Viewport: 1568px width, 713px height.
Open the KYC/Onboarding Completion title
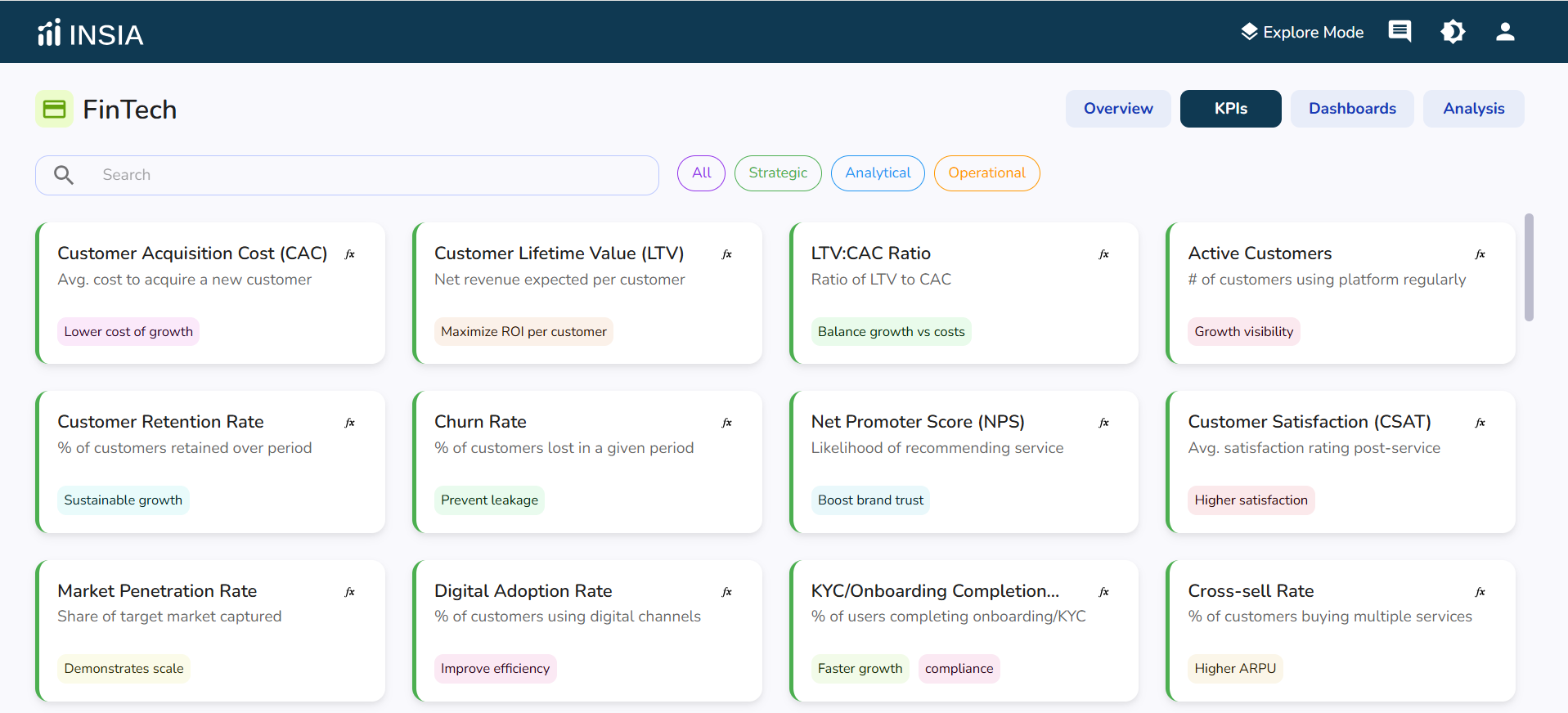point(935,590)
